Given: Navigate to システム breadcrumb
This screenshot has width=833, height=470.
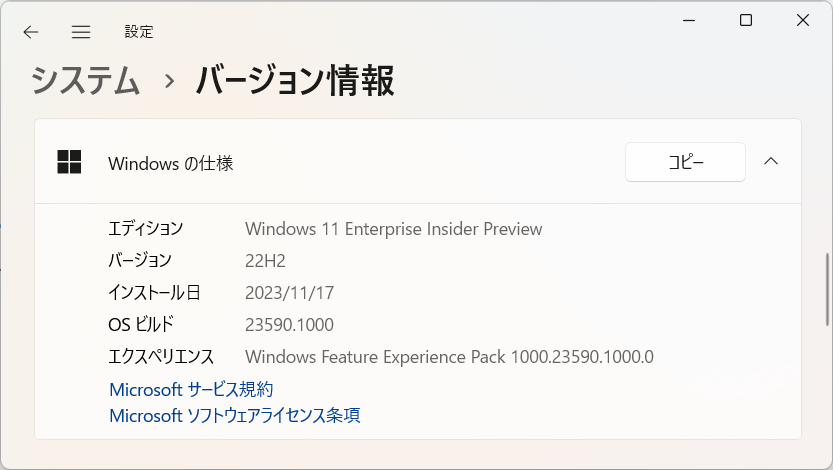Looking at the screenshot, I should coord(85,81).
